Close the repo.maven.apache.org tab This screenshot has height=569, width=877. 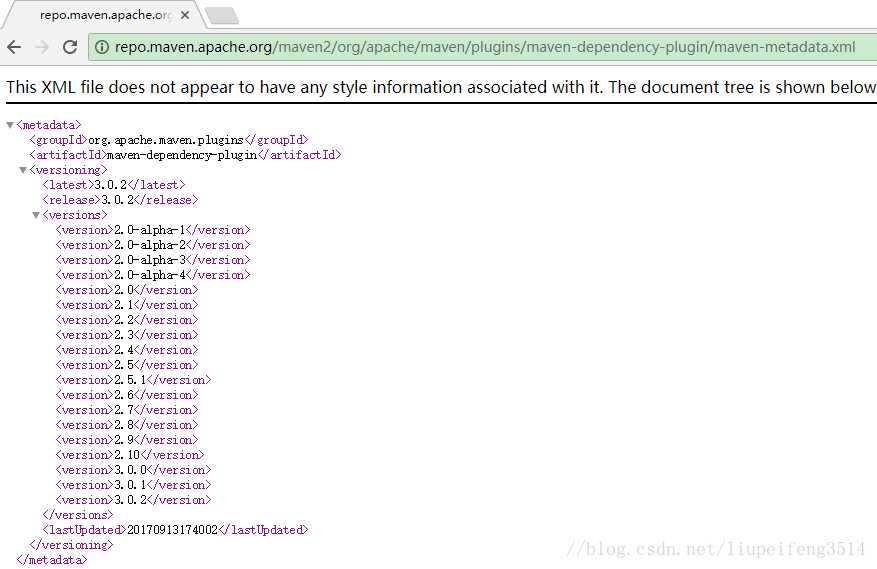(185, 15)
